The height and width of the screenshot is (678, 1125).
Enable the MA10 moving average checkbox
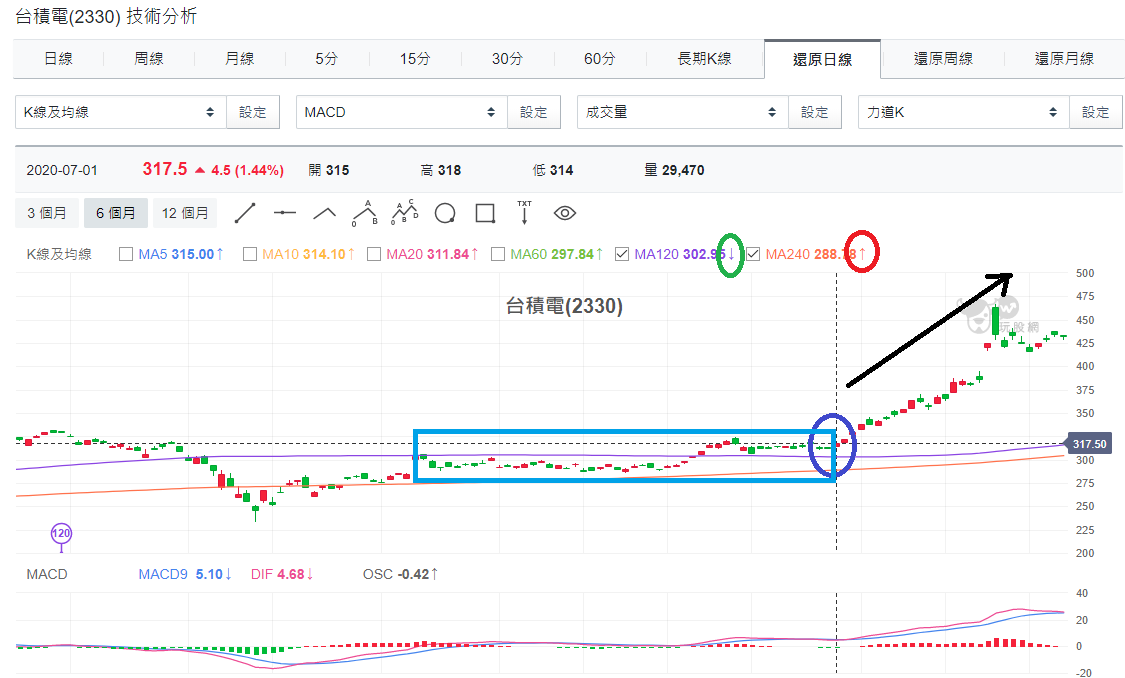pos(250,254)
